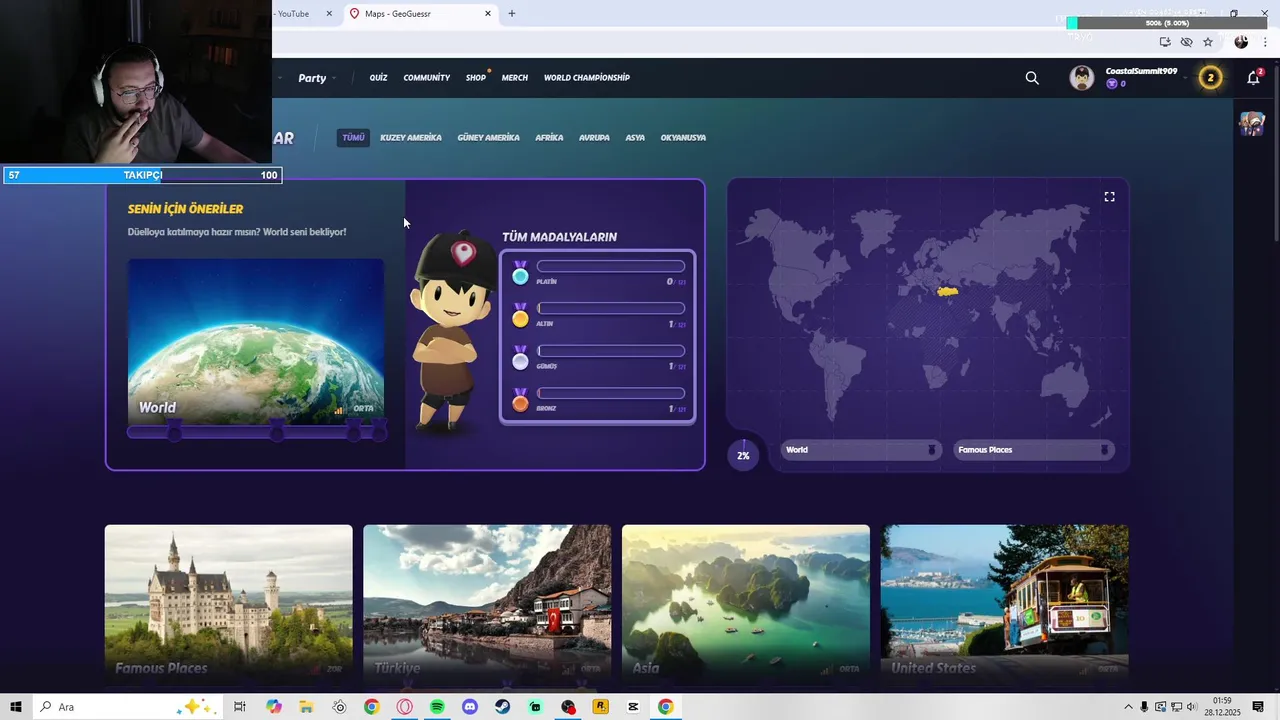
Task: Open CapCut from the taskbar
Action: [633, 707]
